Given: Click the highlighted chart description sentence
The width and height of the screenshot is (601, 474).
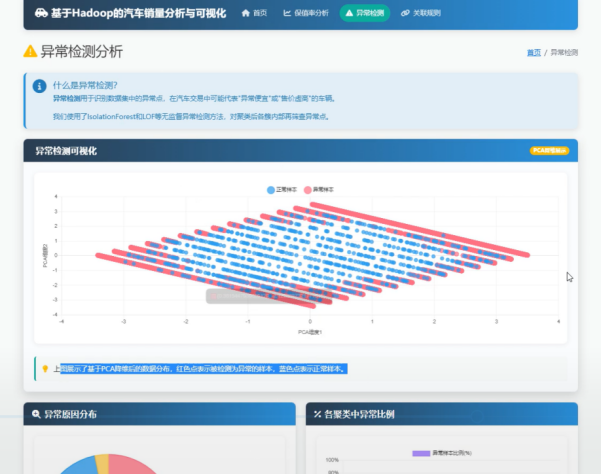Looking at the screenshot, I should click(x=204, y=369).
